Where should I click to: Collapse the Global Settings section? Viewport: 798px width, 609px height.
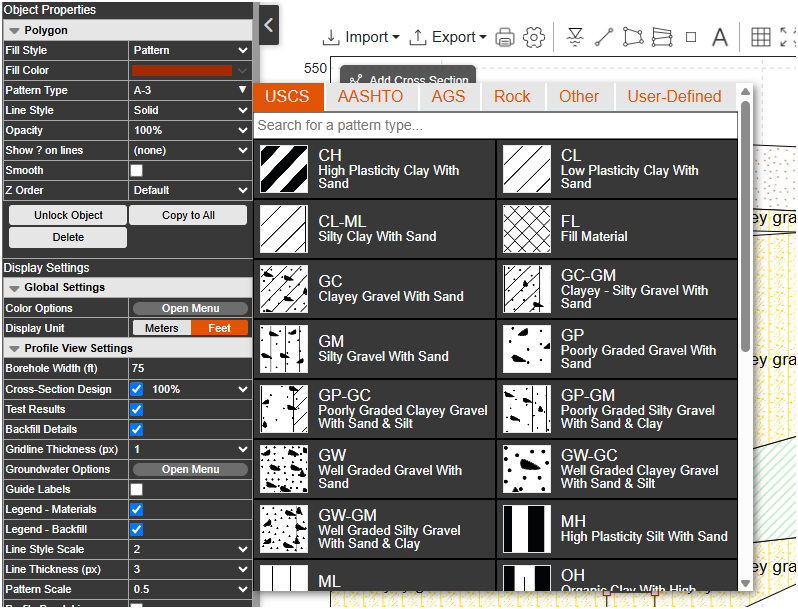[14, 288]
